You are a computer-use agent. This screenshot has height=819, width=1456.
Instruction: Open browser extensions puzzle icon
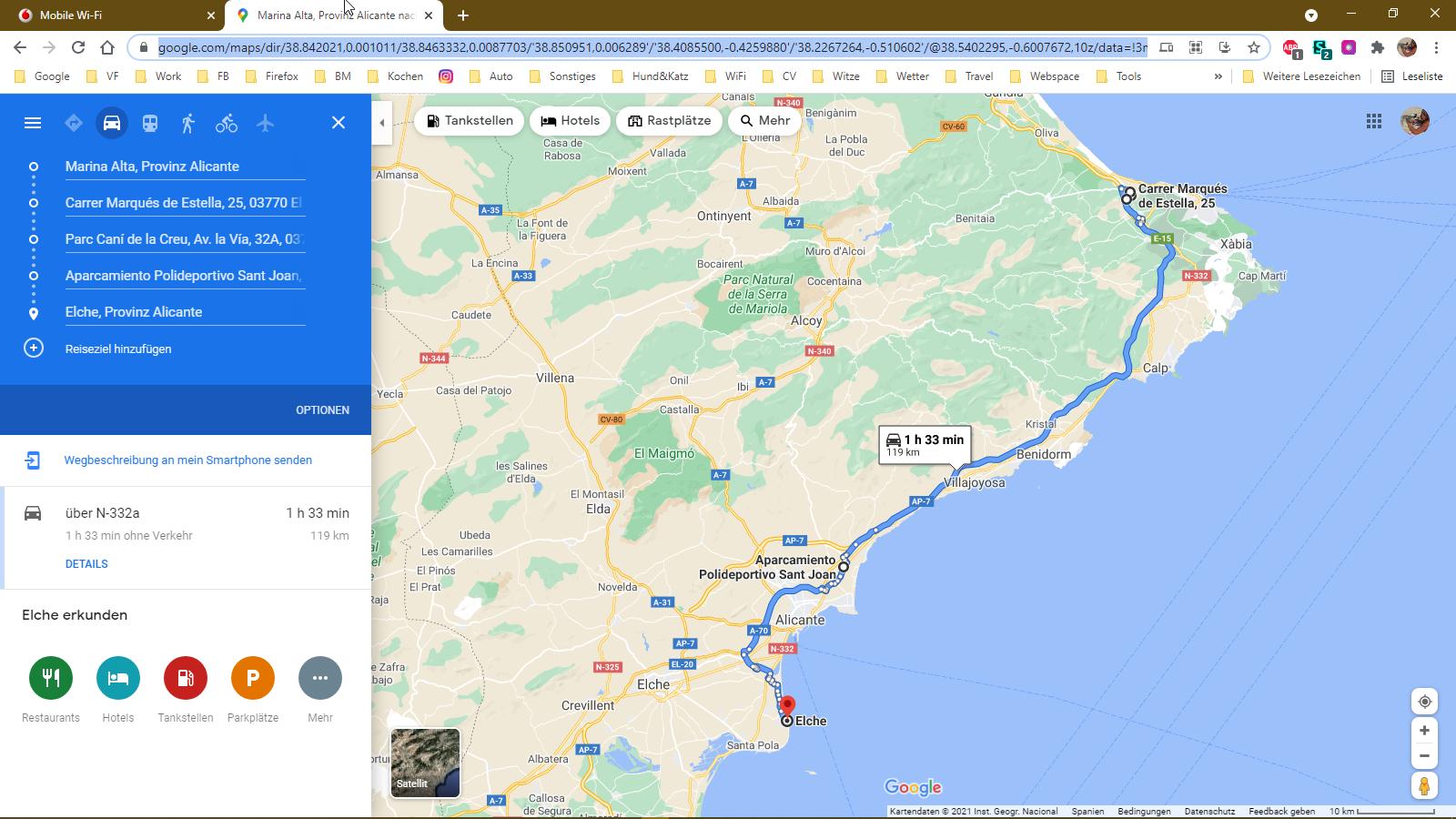tap(1378, 47)
